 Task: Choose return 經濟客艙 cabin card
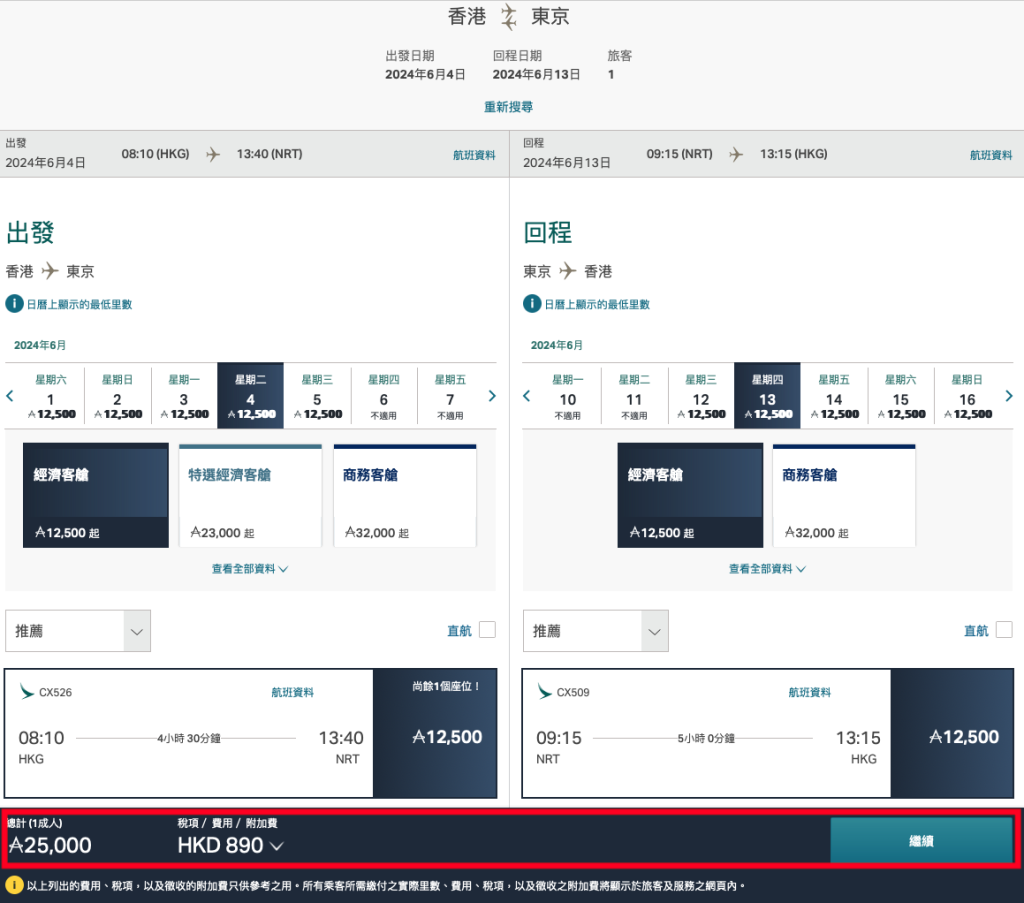click(690, 496)
